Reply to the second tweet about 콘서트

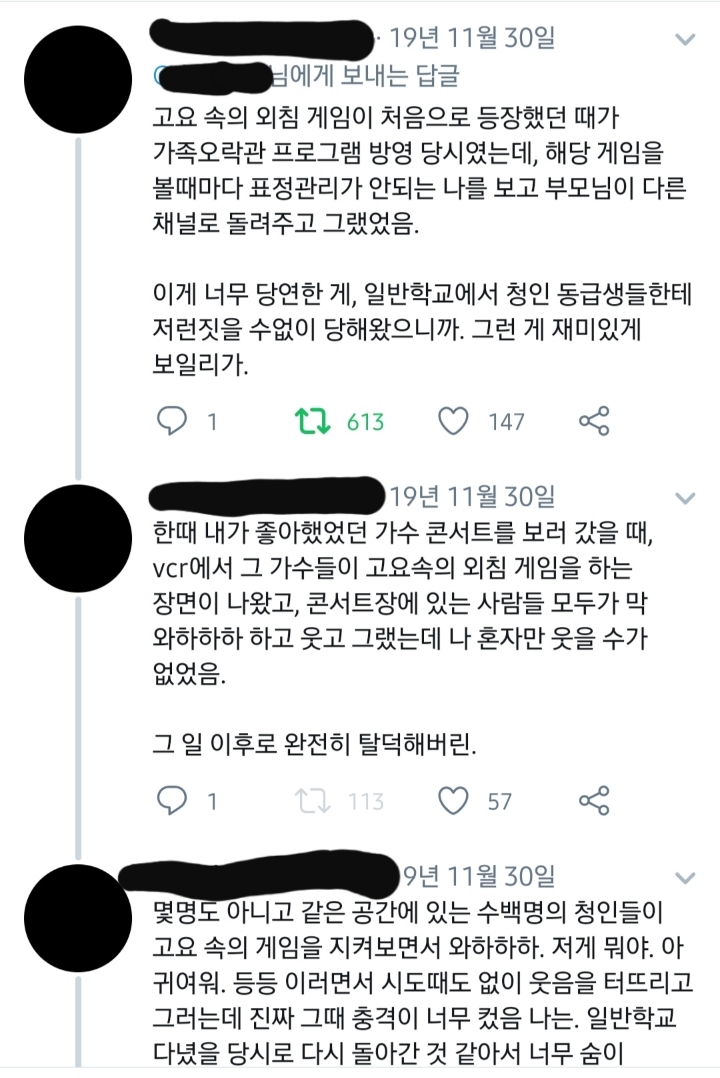[x=173, y=799]
